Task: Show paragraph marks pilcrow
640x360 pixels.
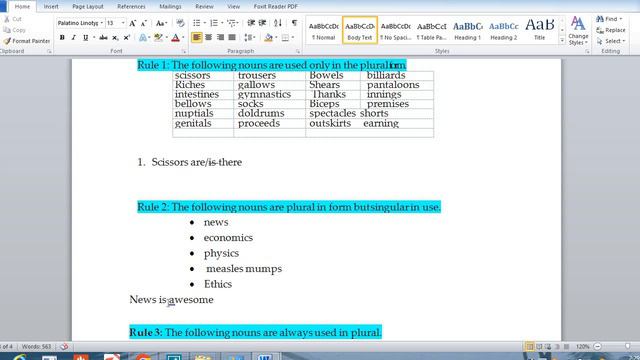Action: (294, 23)
